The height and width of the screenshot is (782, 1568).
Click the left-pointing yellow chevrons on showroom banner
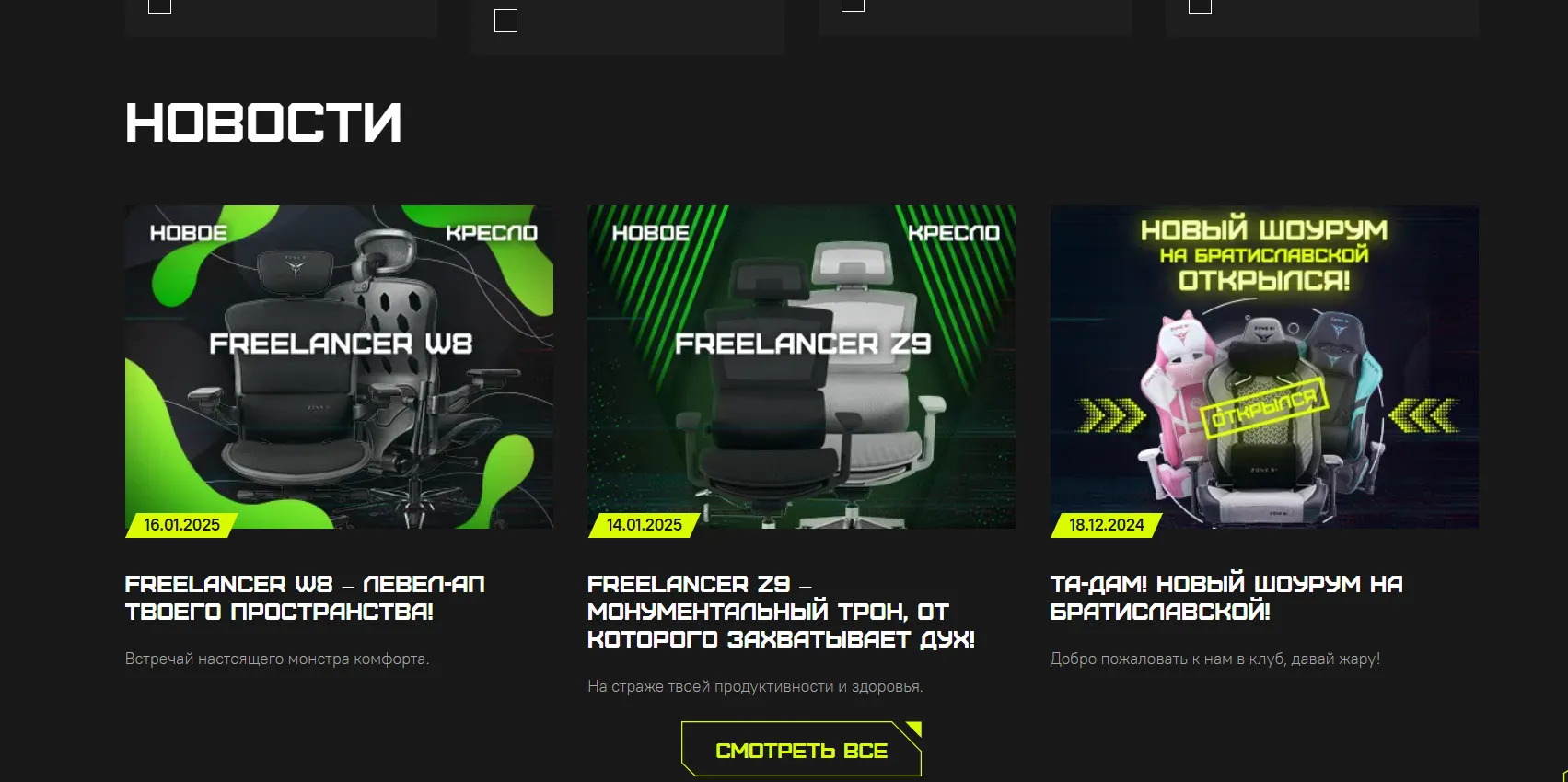click(1423, 415)
